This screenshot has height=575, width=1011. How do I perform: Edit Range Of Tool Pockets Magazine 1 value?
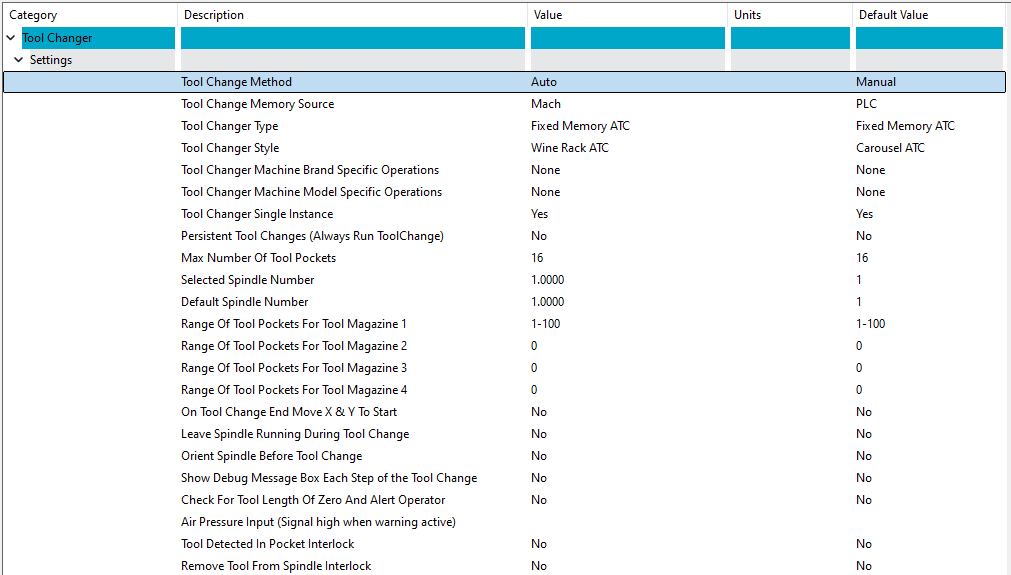[x=546, y=324]
